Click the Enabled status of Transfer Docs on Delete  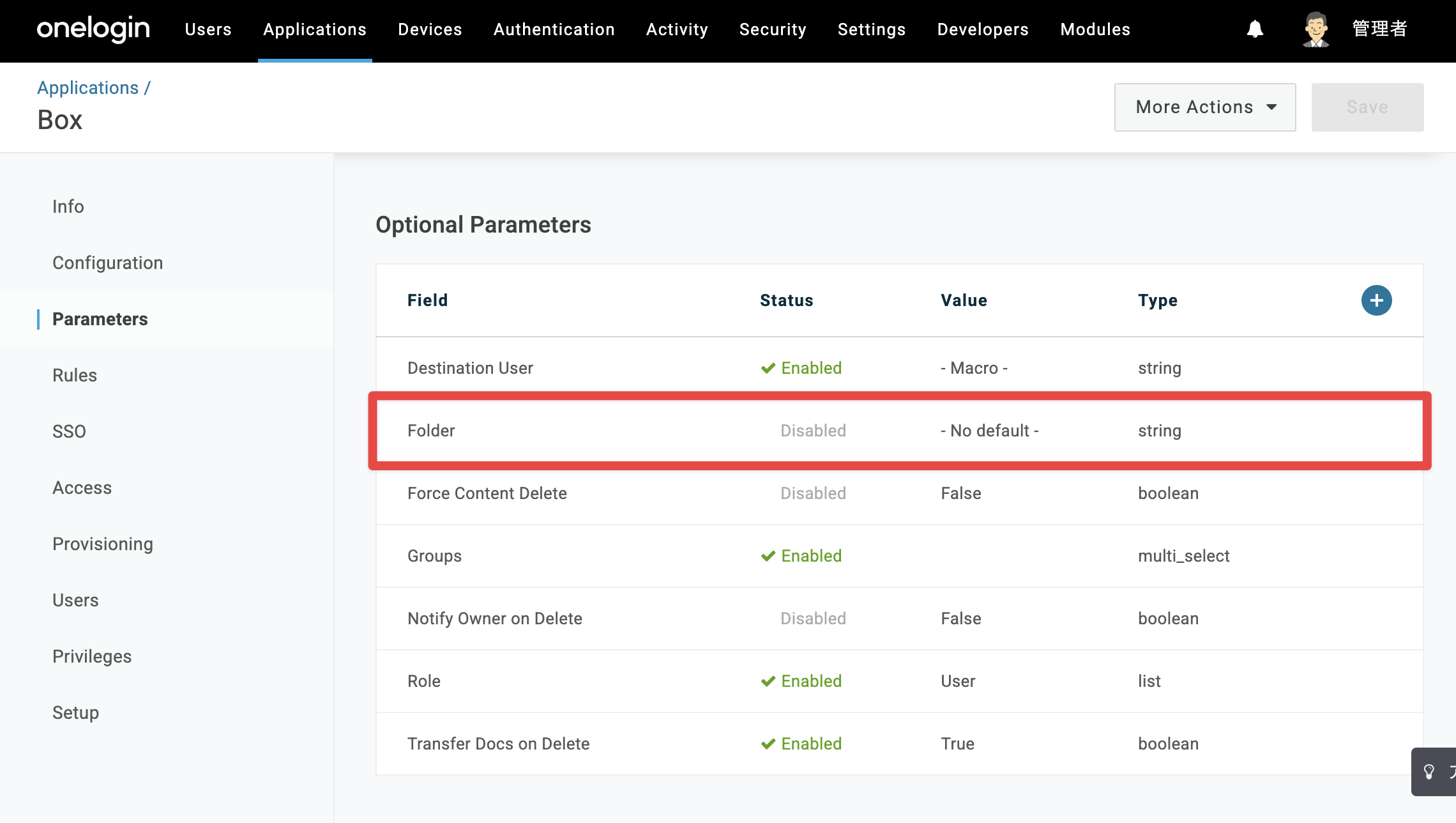(801, 744)
